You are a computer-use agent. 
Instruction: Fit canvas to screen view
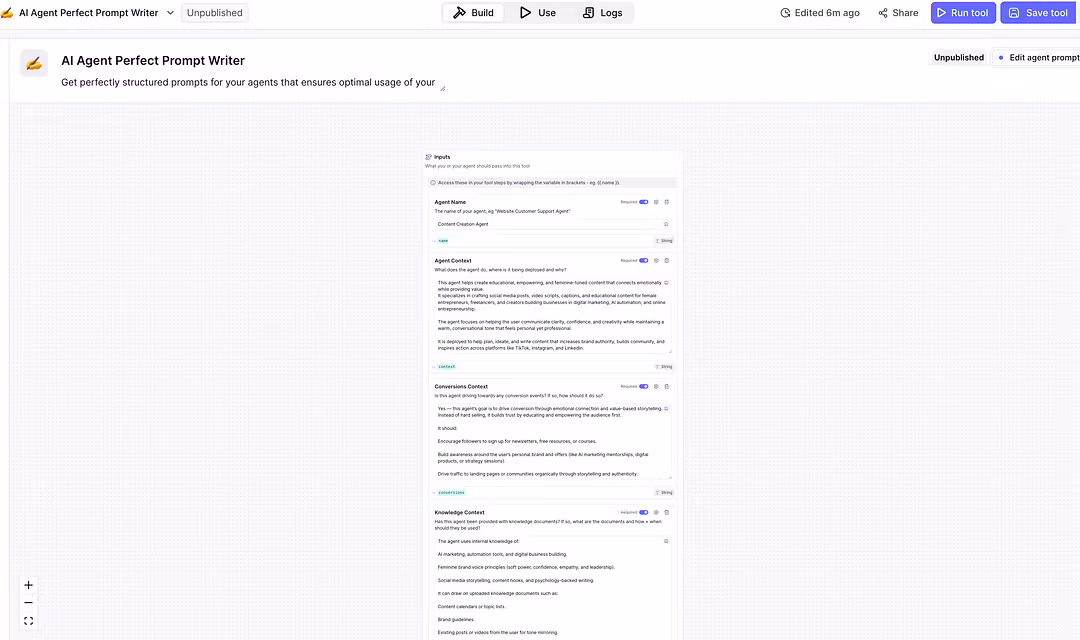point(28,621)
